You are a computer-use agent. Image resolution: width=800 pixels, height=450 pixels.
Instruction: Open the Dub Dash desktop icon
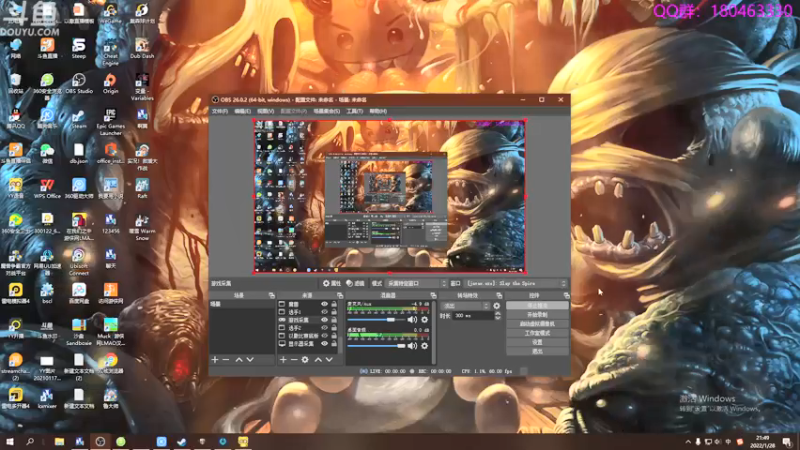[142, 48]
